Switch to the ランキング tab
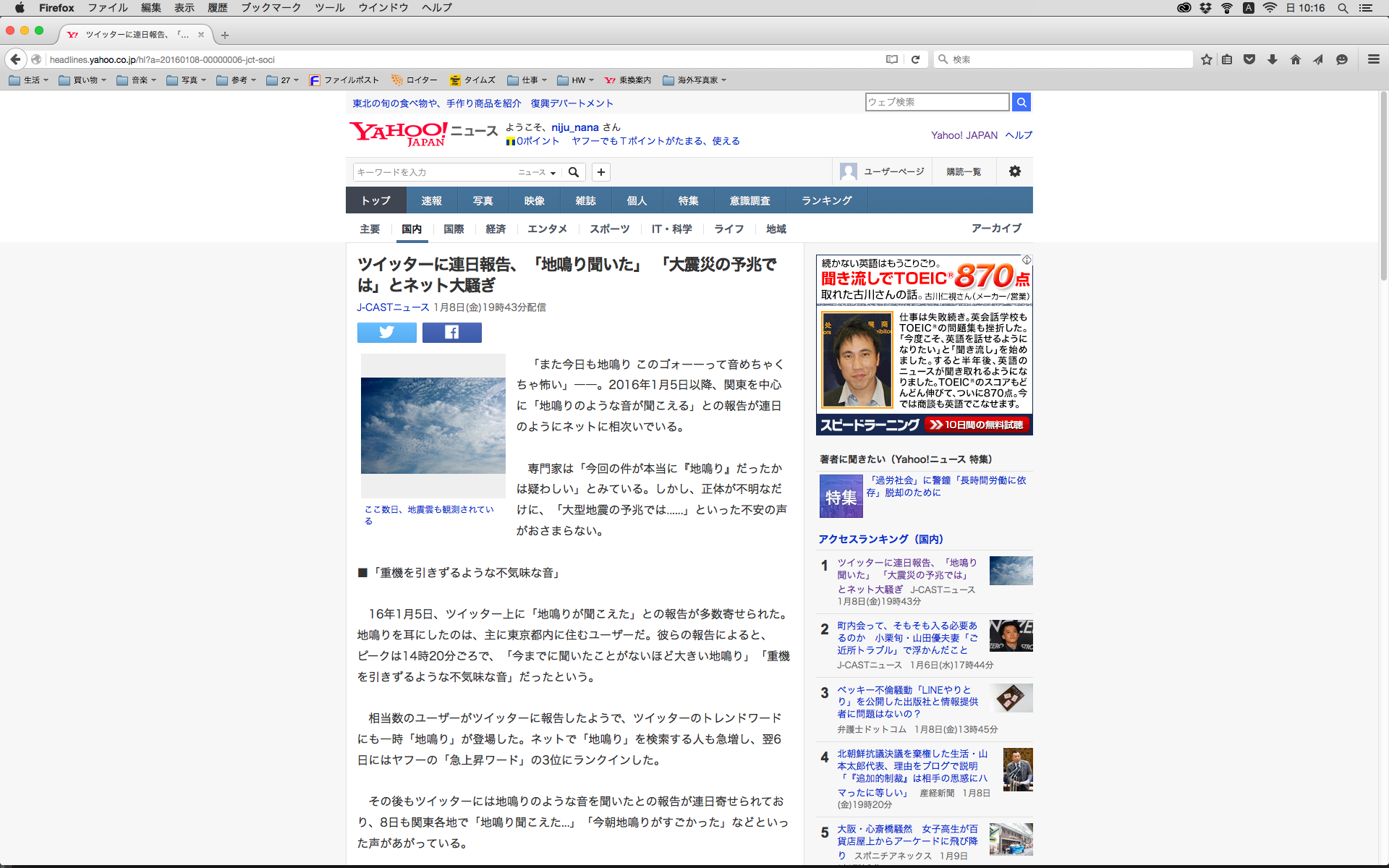 (x=826, y=200)
